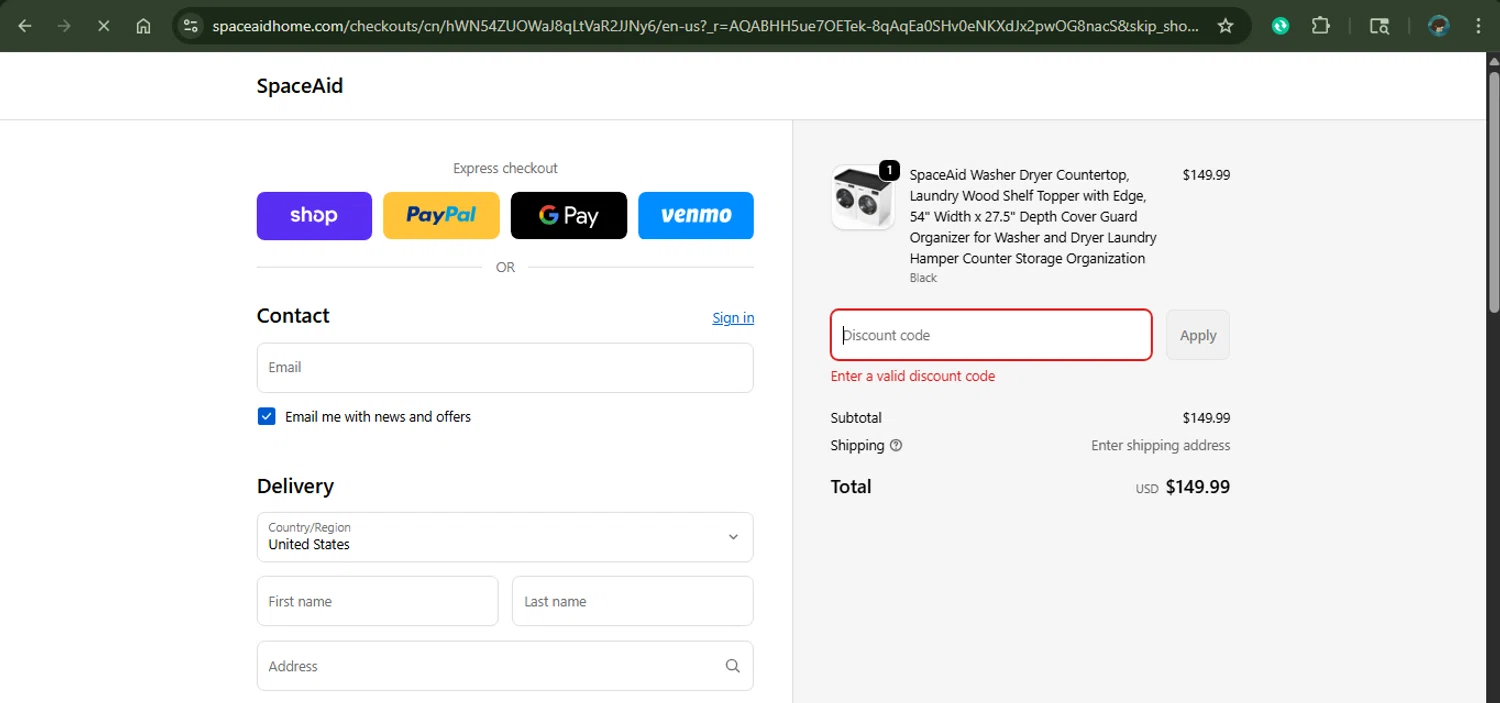The image size is (1500, 703).
Task: Click the product title text in order summary
Action: coord(1033,217)
